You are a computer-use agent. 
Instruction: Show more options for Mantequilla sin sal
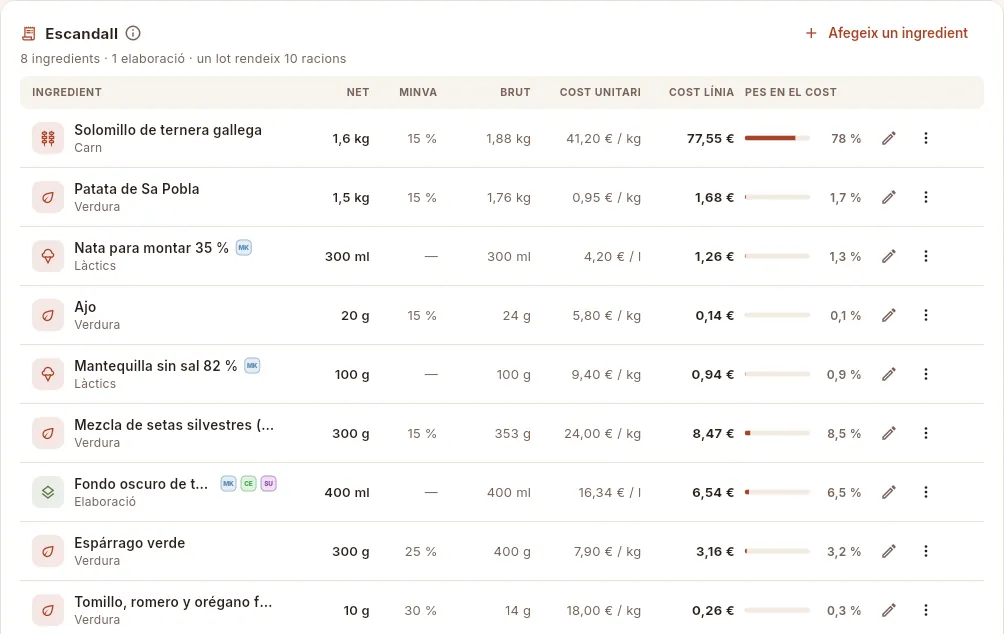(x=926, y=374)
